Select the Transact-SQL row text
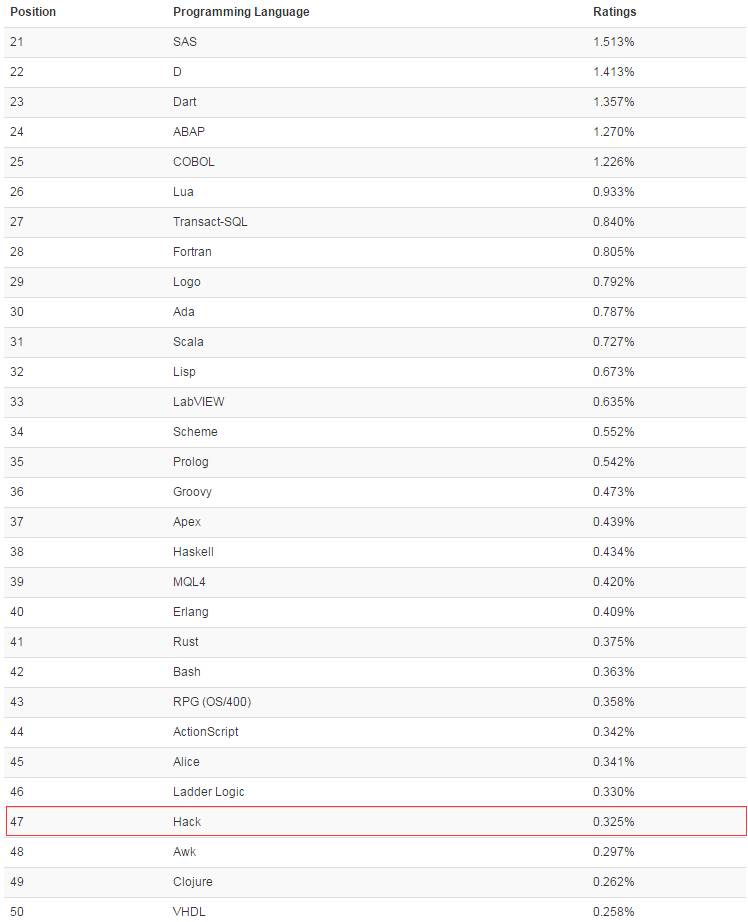This screenshot has width=748, height=922. click(x=210, y=222)
